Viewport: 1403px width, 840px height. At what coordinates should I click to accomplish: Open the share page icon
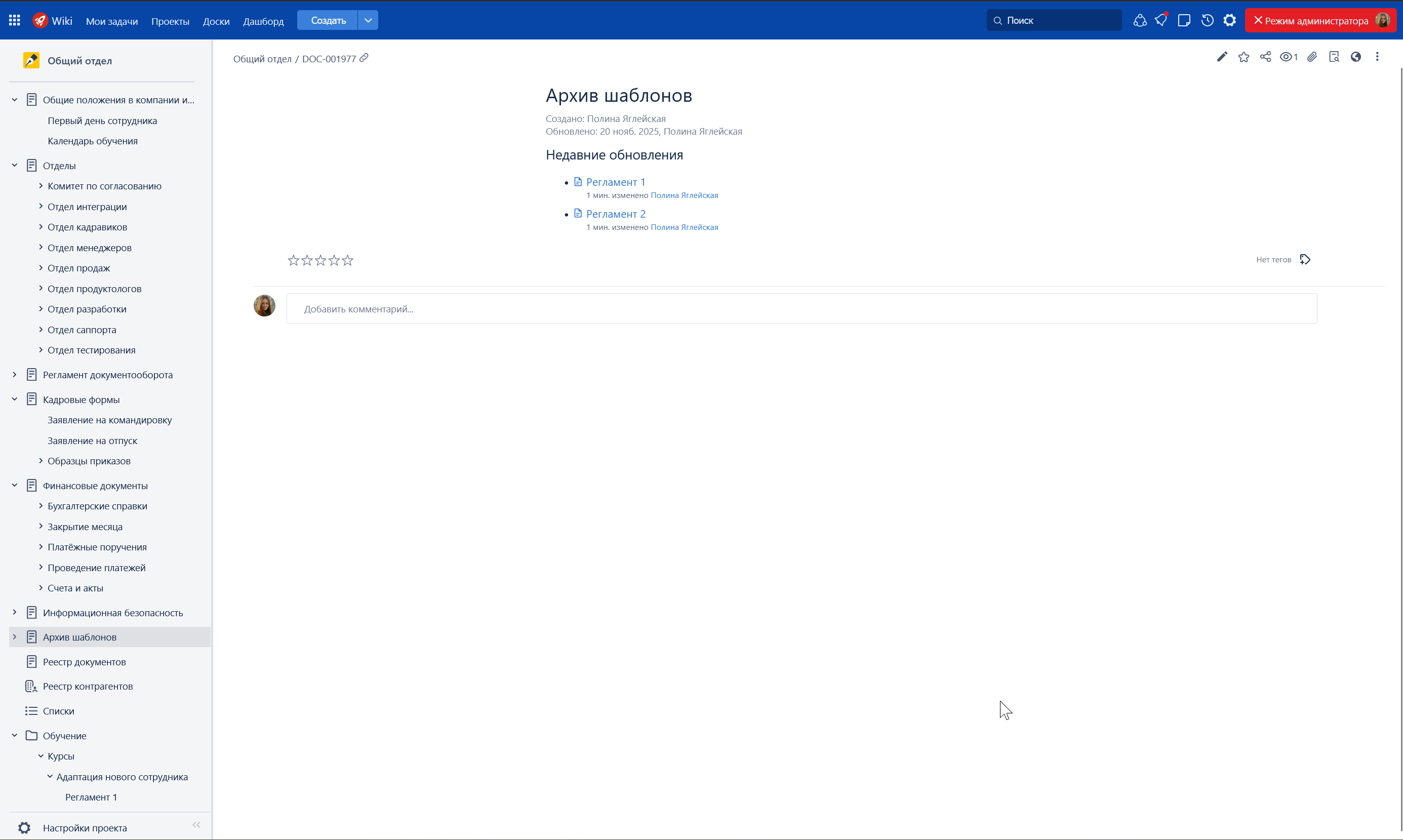(x=1265, y=57)
